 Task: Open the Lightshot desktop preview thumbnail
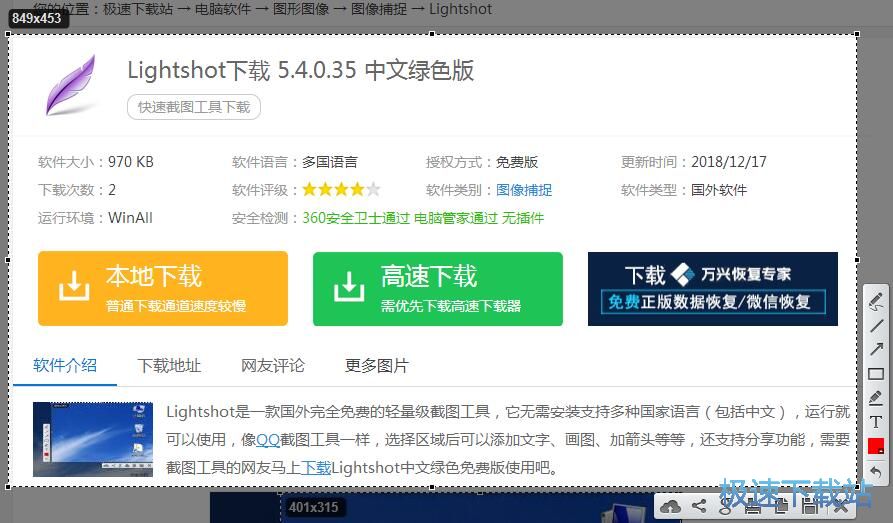click(x=93, y=439)
